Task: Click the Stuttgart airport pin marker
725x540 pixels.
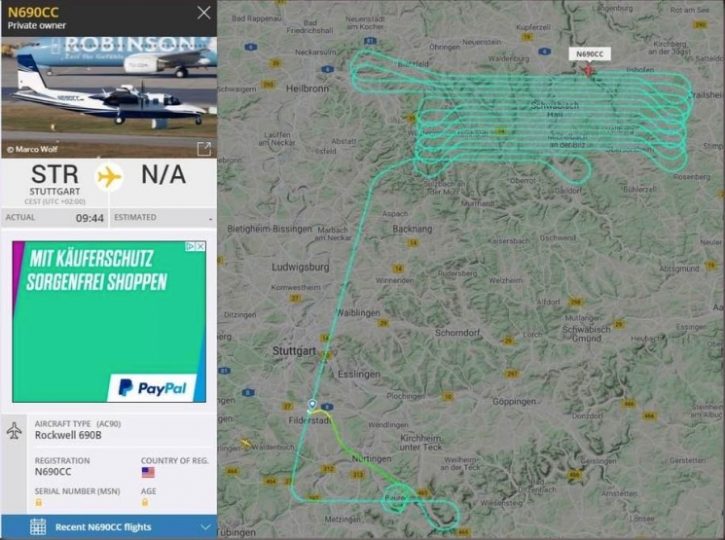Action: (x=313, y=405)
